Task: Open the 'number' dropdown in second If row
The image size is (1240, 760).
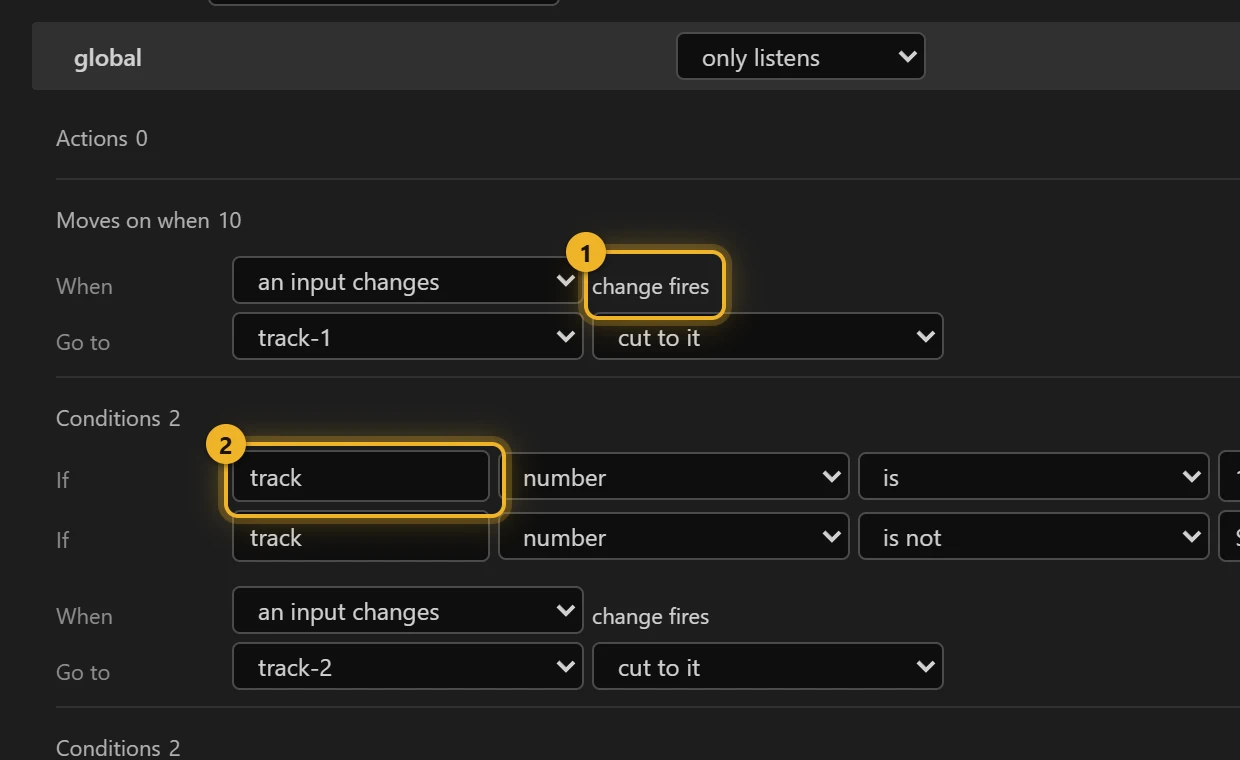Action: [673, 537]
